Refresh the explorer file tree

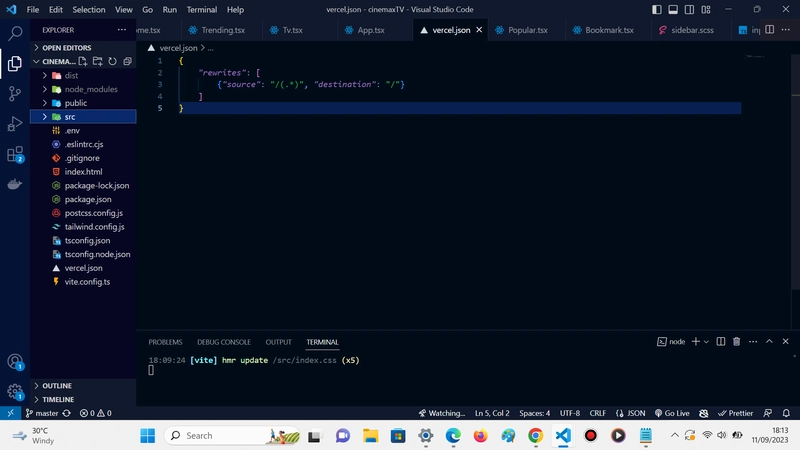pyautogui.click(x=112, y=61)
